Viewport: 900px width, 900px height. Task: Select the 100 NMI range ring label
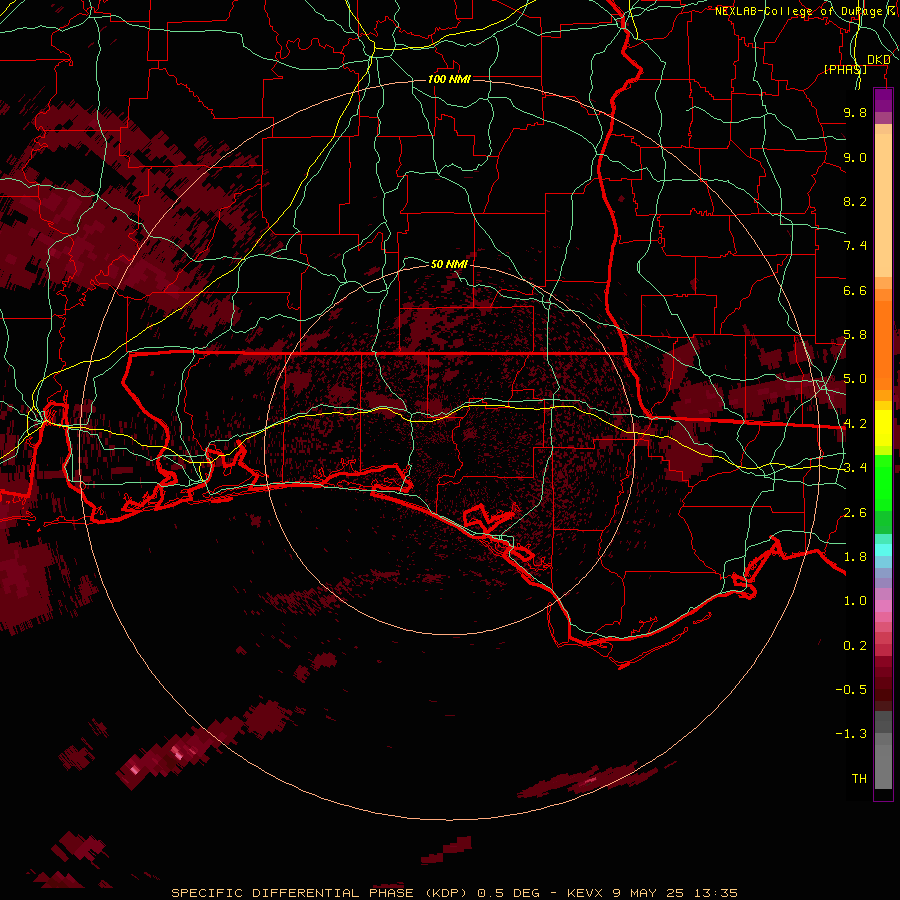tap(449, 79)
